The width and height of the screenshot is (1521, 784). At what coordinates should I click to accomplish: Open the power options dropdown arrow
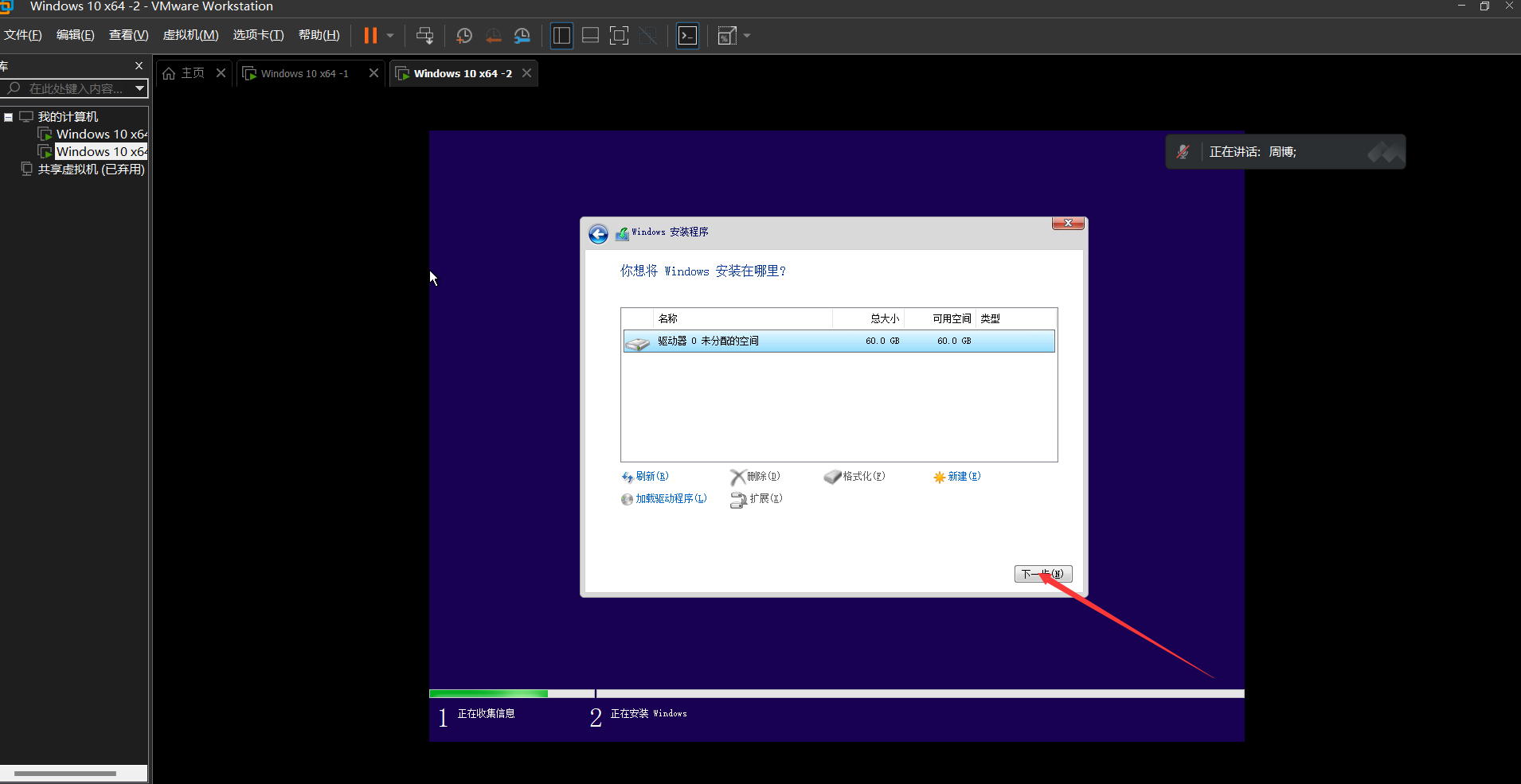click(x=390, y=36)
